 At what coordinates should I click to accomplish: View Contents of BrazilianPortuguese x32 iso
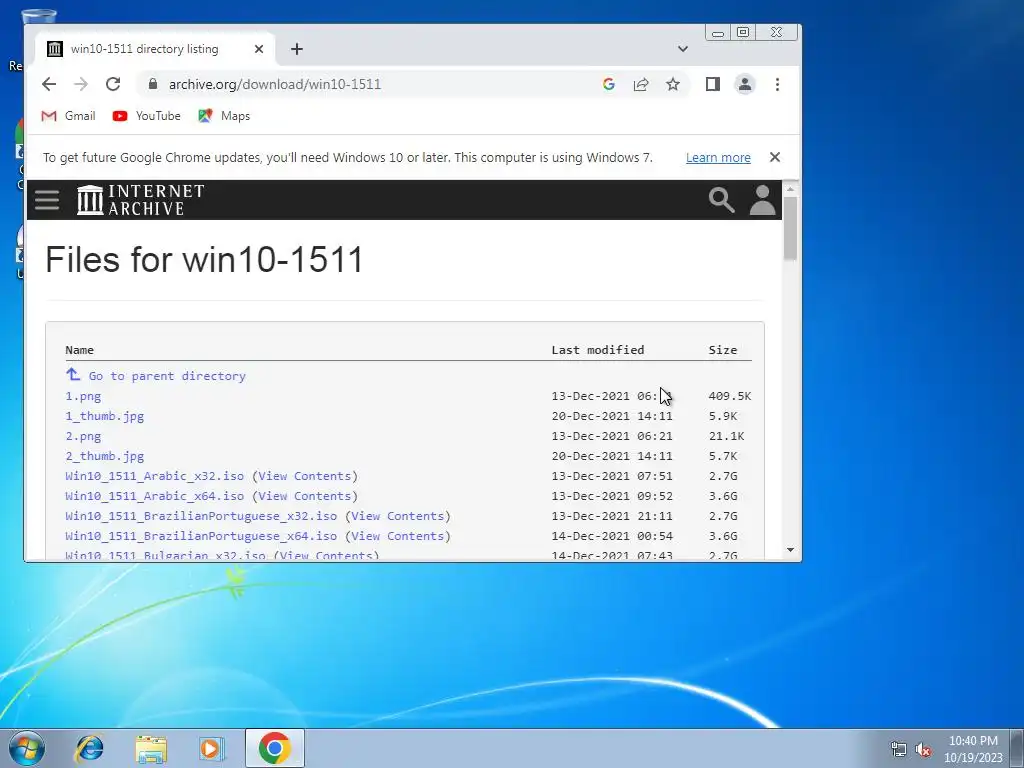398,516
